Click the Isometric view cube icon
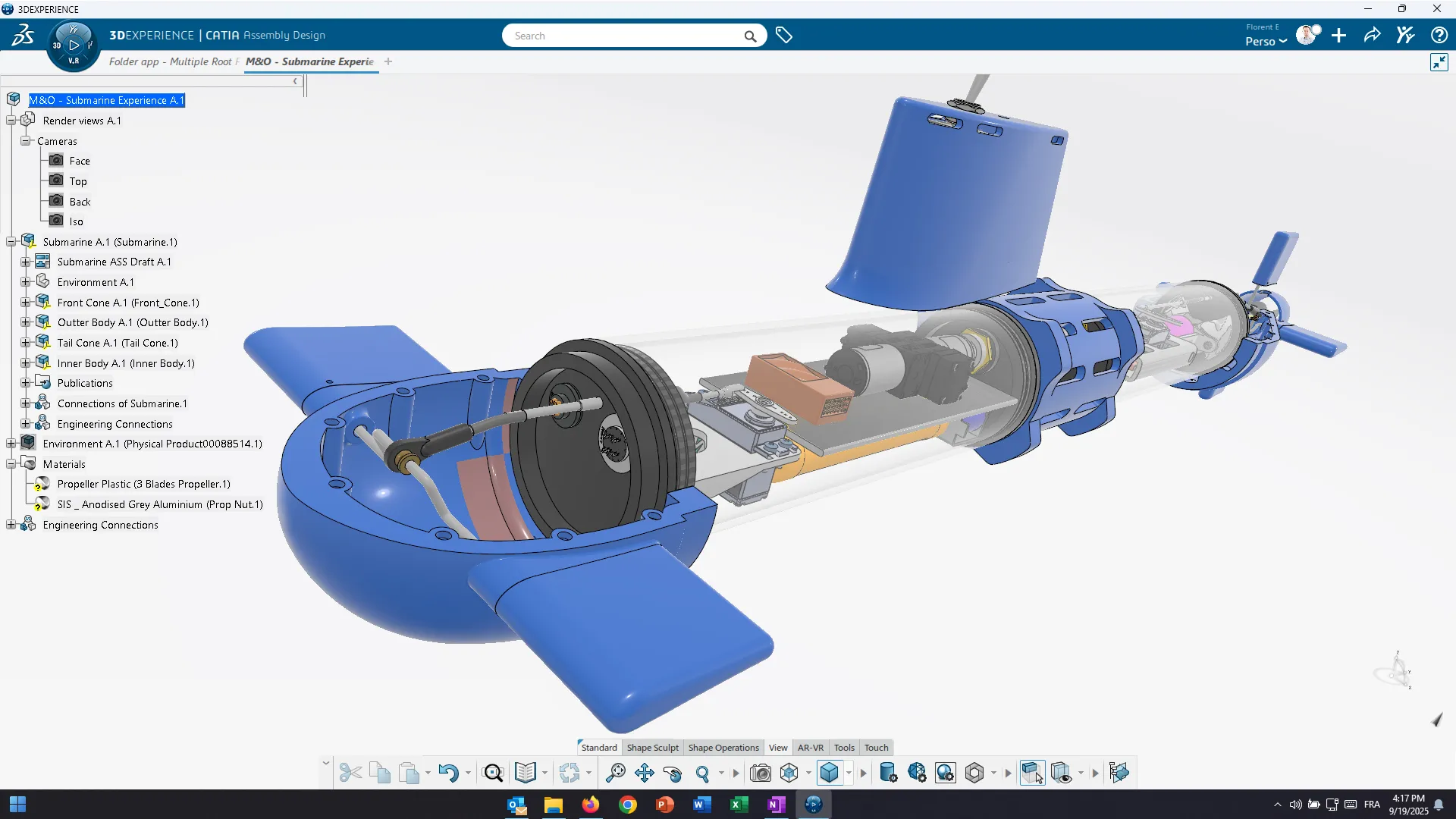1456x819 pixels. [830, 772]
